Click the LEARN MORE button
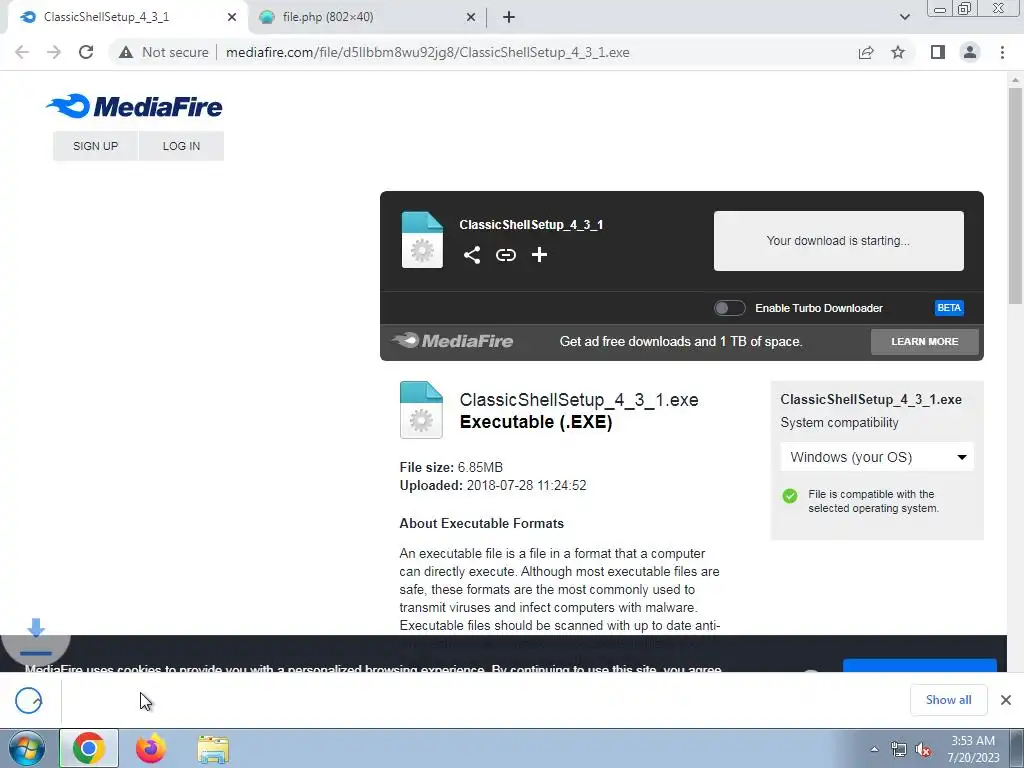The image size is (1024, 768). [925, 342]
